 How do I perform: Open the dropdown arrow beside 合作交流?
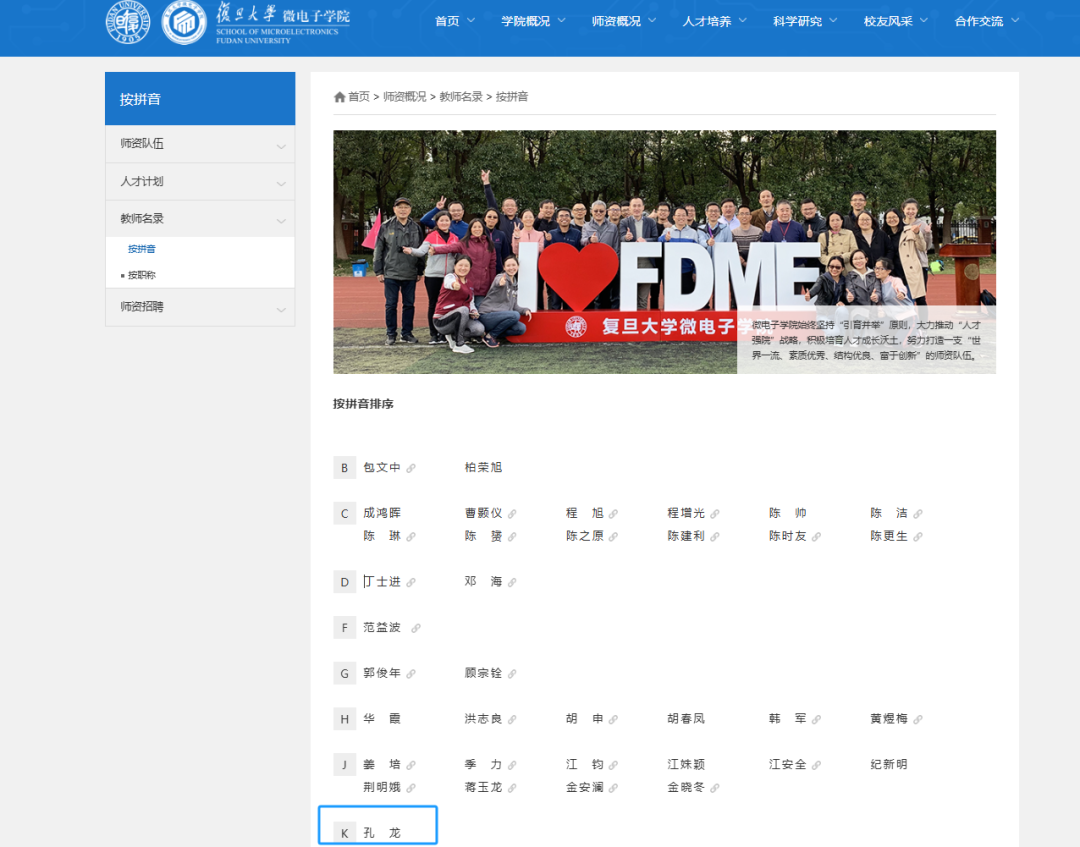[1015, 21]
